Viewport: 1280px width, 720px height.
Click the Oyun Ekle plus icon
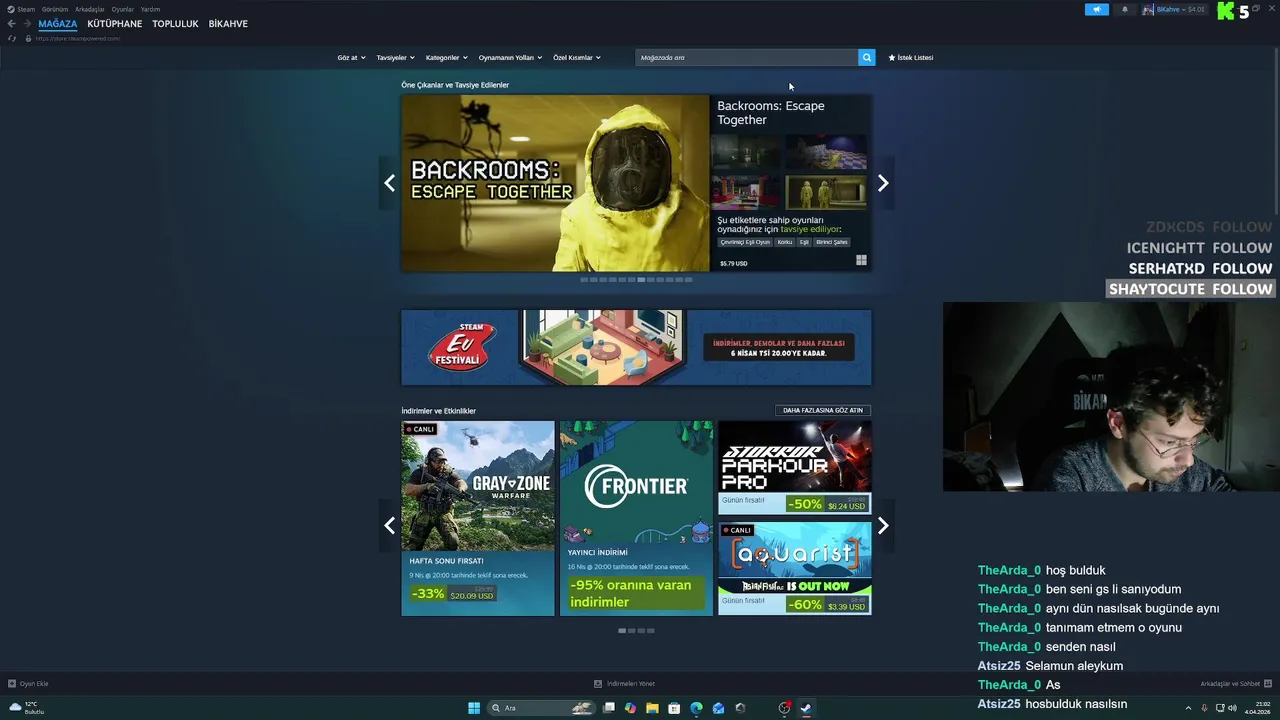pos(12,684)
